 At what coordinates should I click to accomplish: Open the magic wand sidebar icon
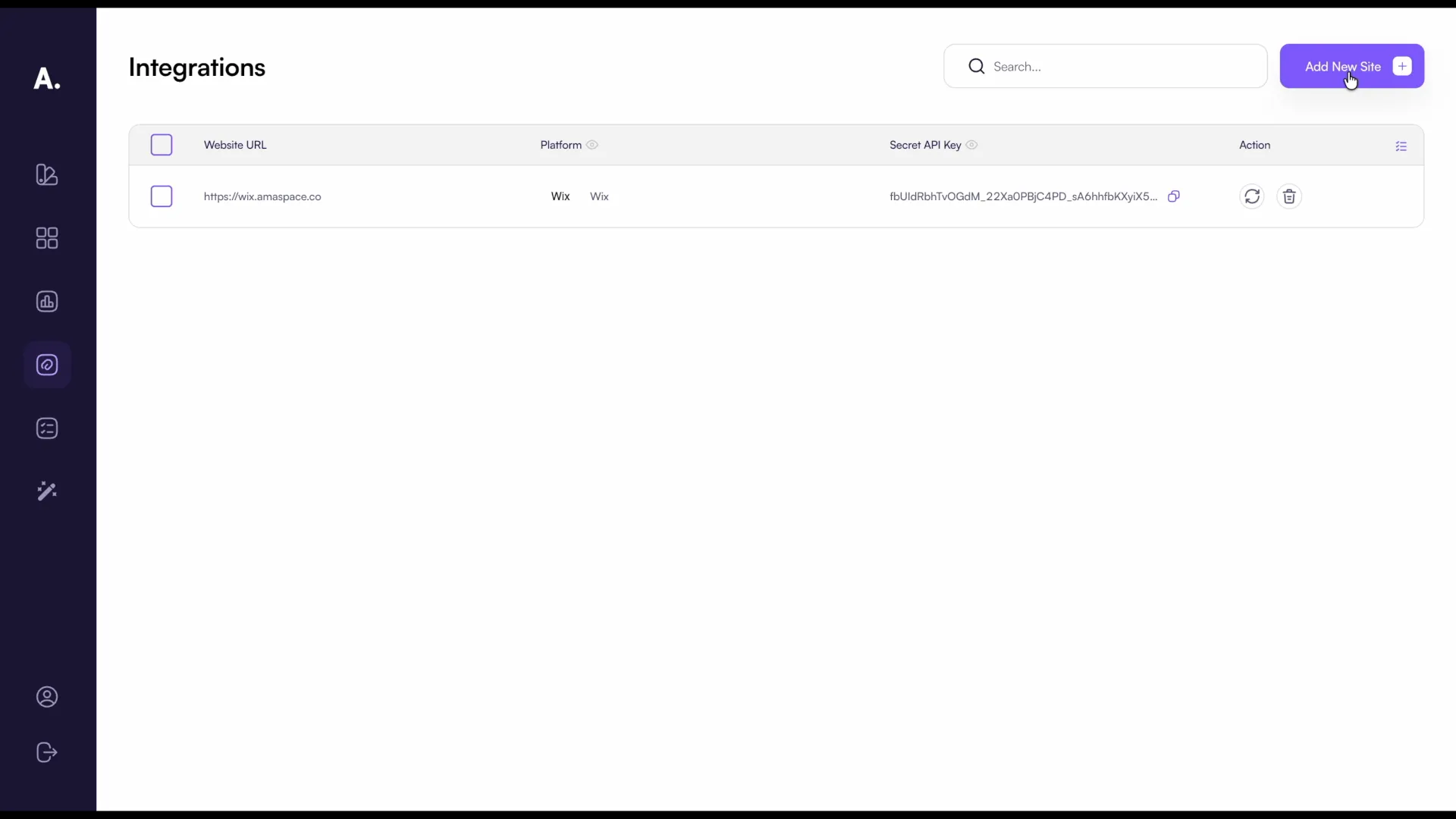pyautogui.click(x=47, y=491)
